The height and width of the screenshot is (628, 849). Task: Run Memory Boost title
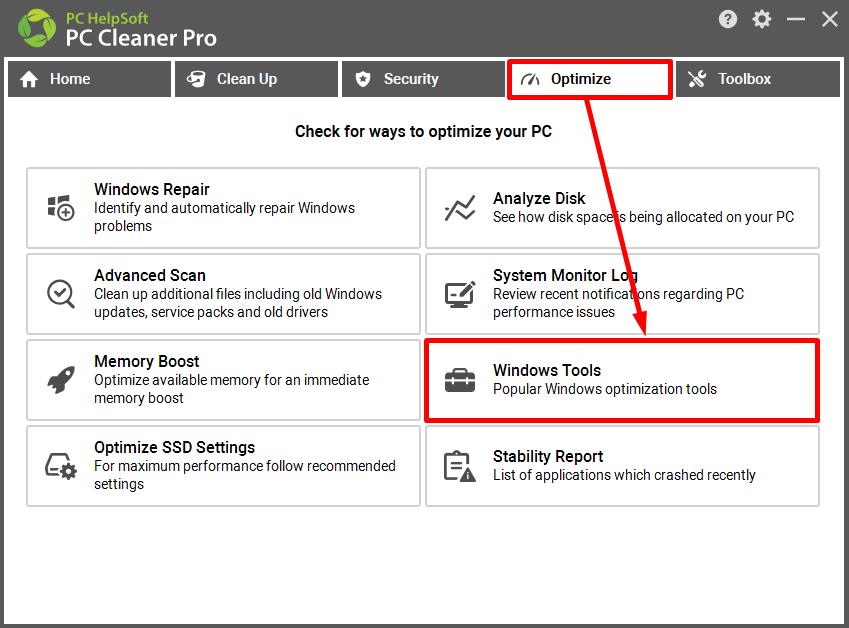tap(147, 362)
